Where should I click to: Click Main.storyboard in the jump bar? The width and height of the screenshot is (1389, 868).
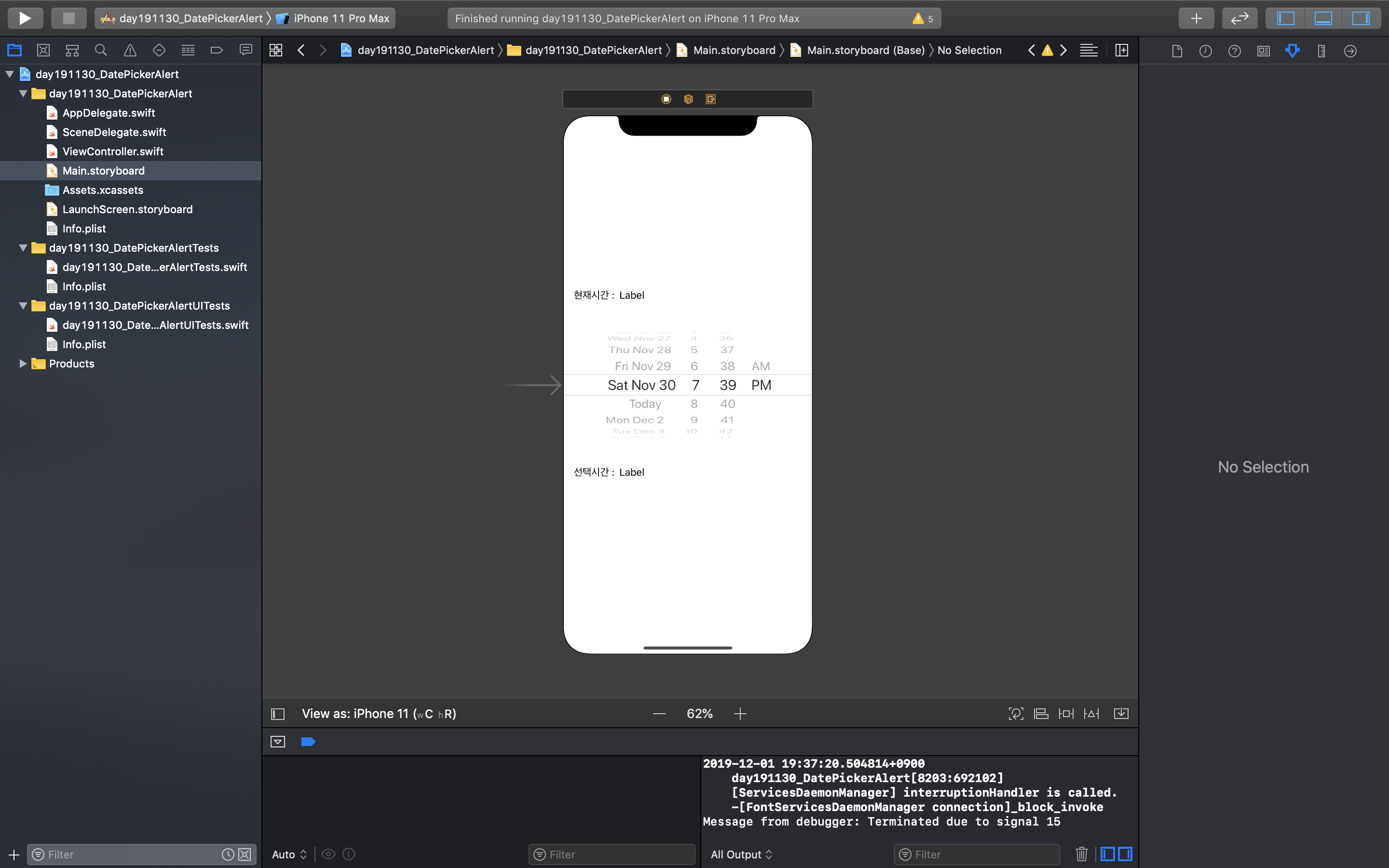pos(734,51)
